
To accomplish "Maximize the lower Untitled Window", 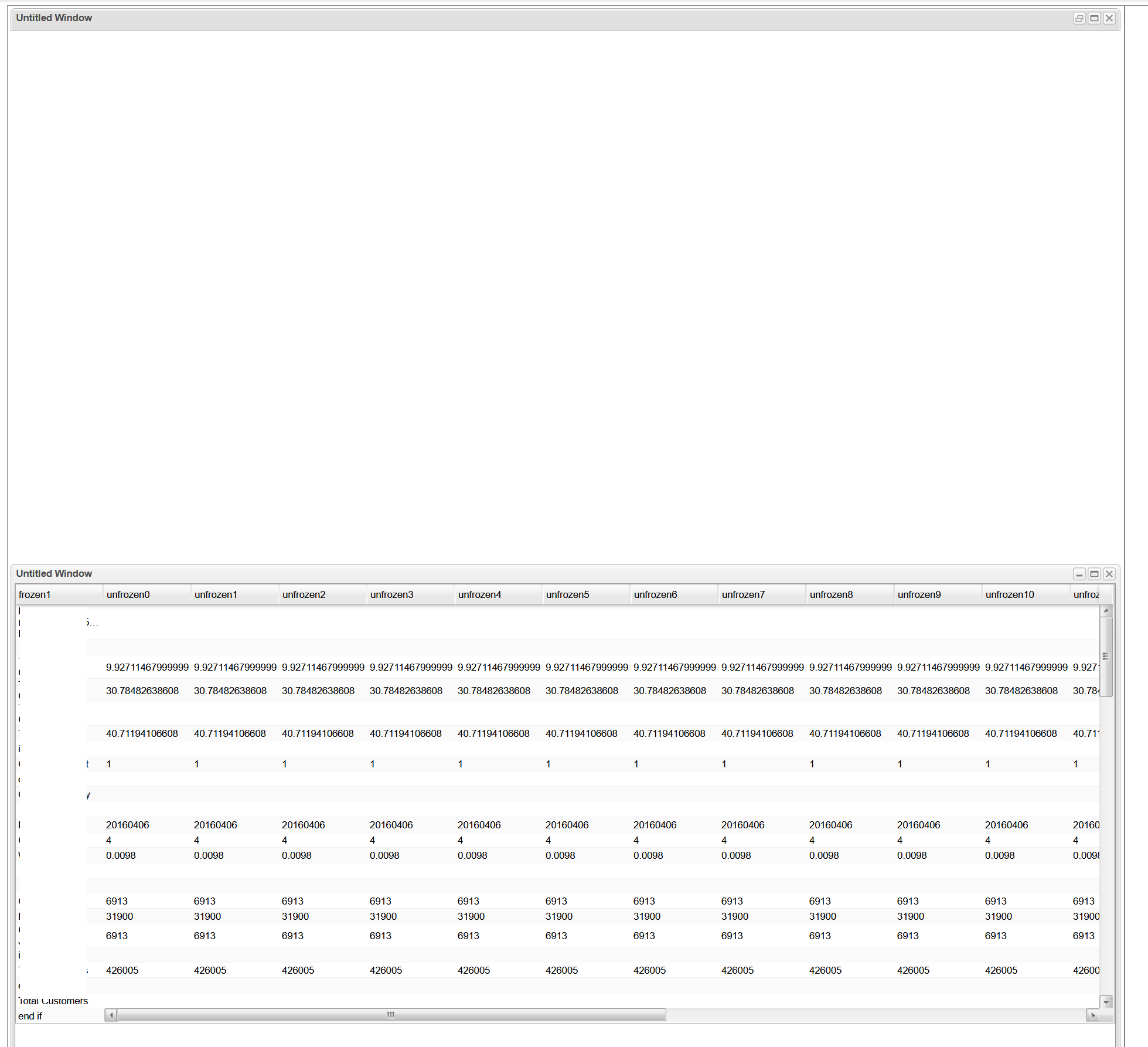I will pyautogui.click(x=1094, y=574).
